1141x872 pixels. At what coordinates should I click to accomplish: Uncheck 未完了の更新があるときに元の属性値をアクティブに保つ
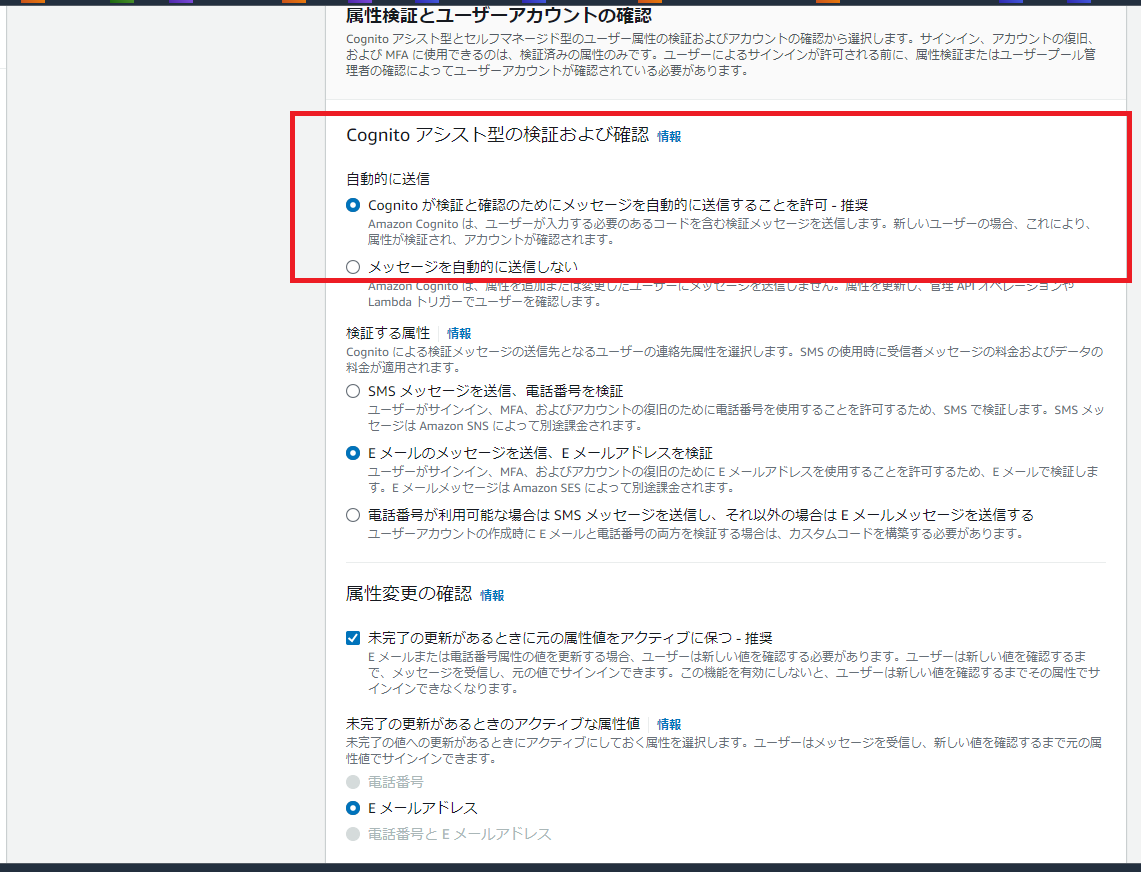click(x=352, y=637)
